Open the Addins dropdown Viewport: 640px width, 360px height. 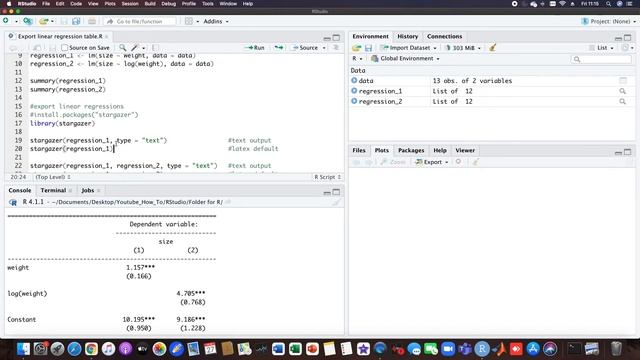[x=216, y=21]
